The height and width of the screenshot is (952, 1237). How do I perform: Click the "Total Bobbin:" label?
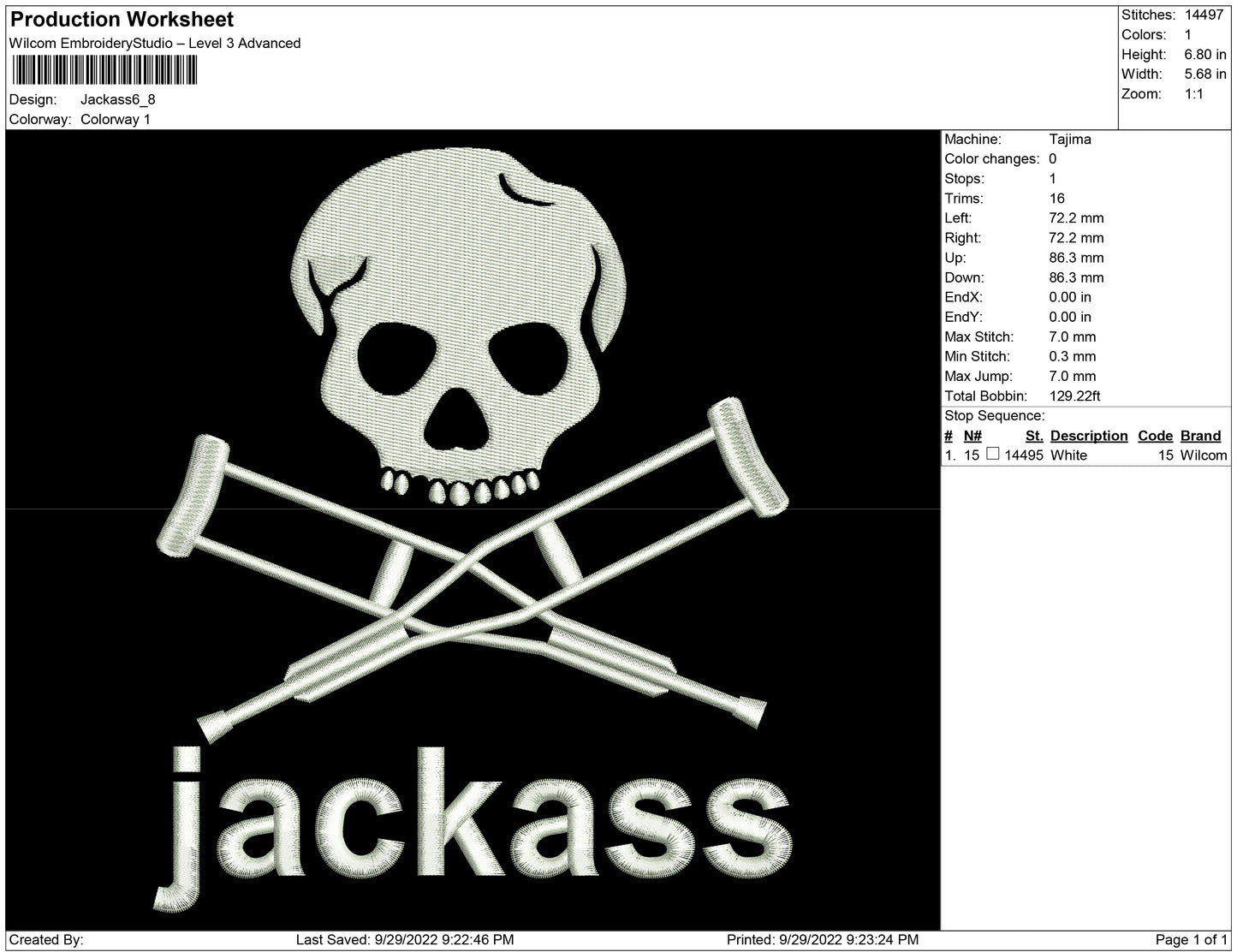pos(987,396)
